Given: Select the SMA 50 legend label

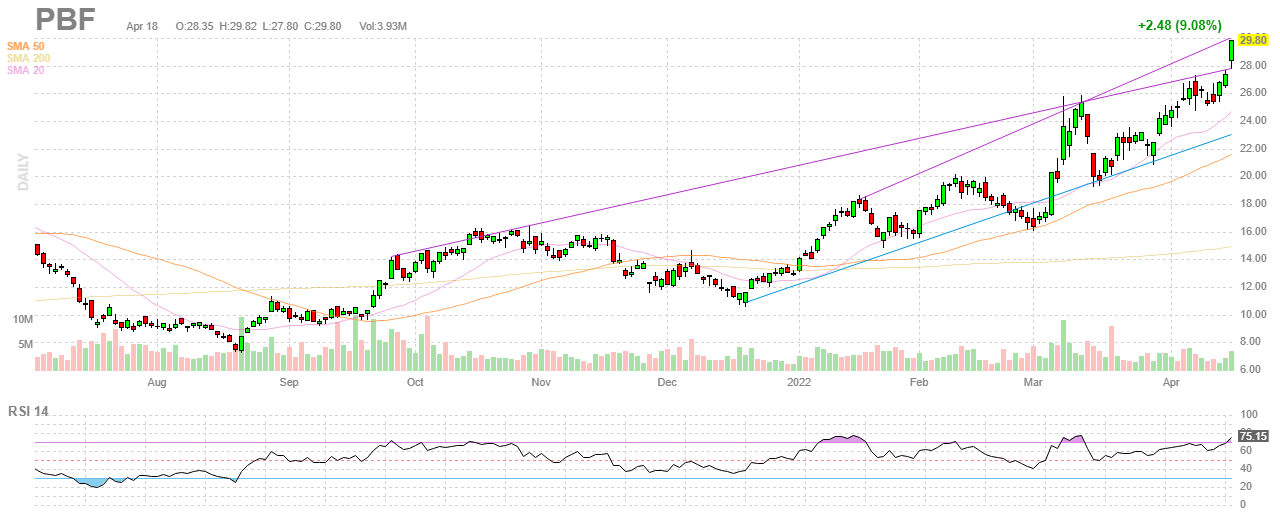Looking at the screenshot, I should pyautogui.click(x=26, y=46).
